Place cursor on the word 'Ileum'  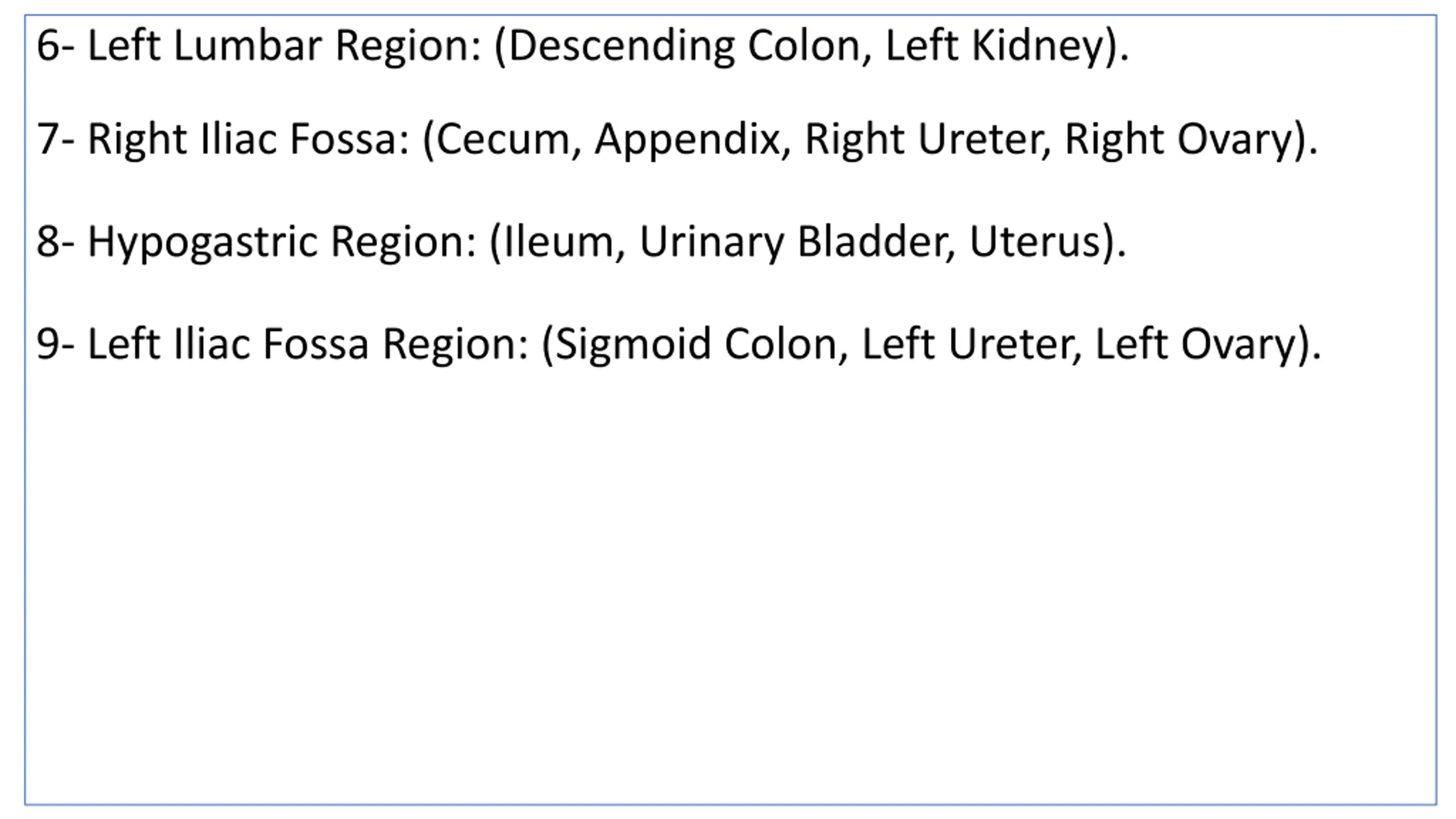[559, 242]
